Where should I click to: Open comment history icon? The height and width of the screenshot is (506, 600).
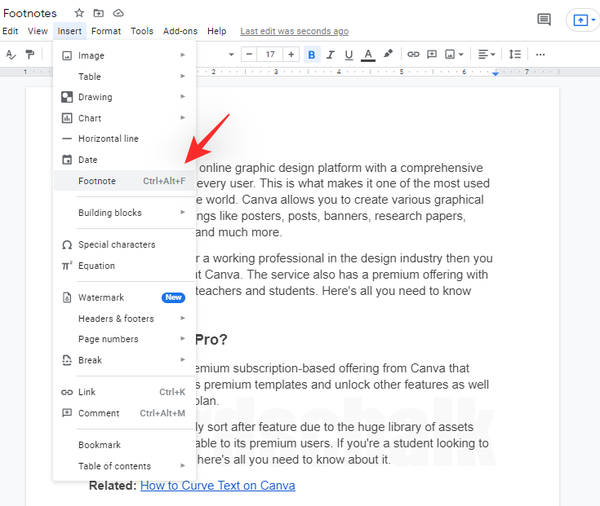(544, 19)
